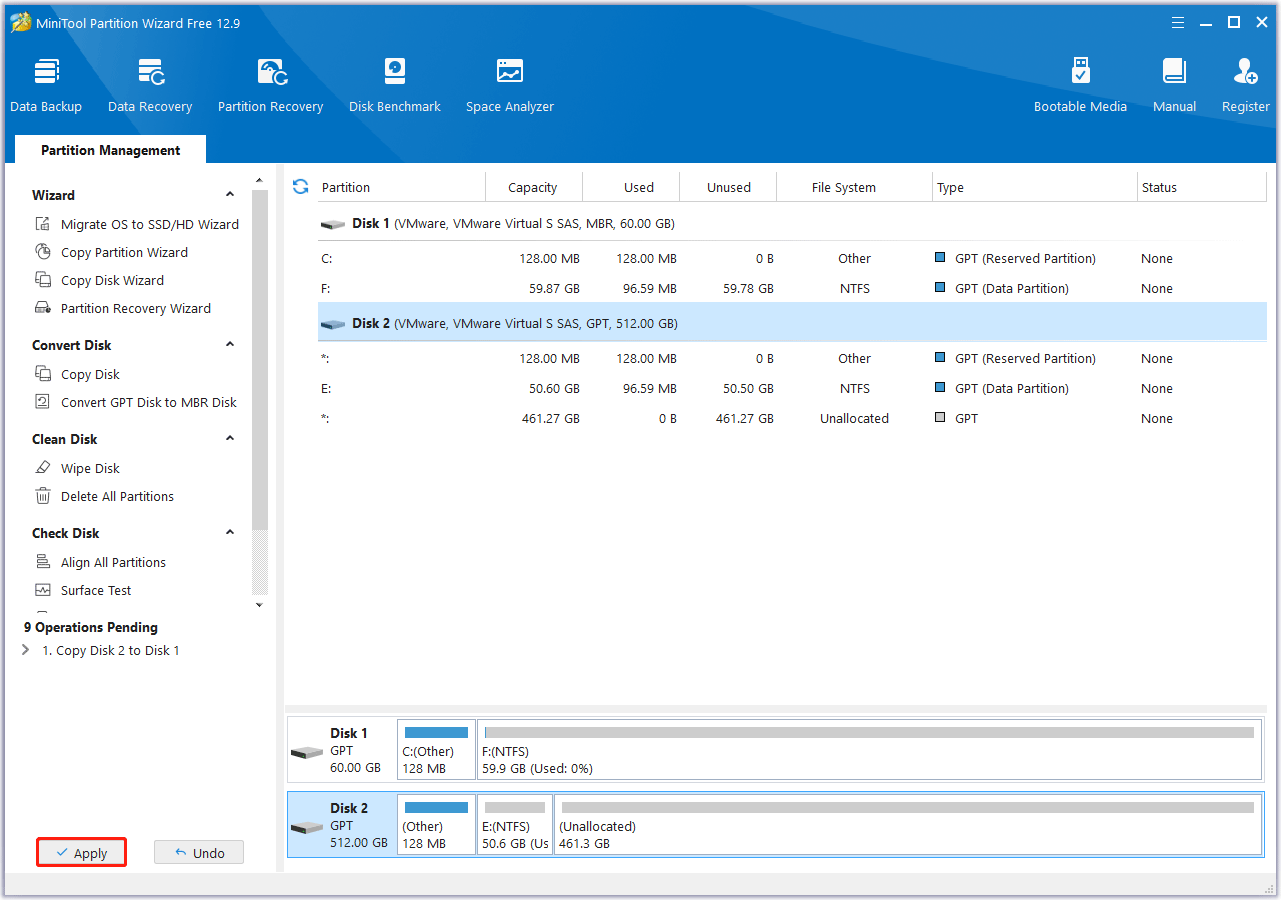Expand the Copy Disk 2 pending operation
Viewport: 1281px width, 900px height.
point(25,650)
